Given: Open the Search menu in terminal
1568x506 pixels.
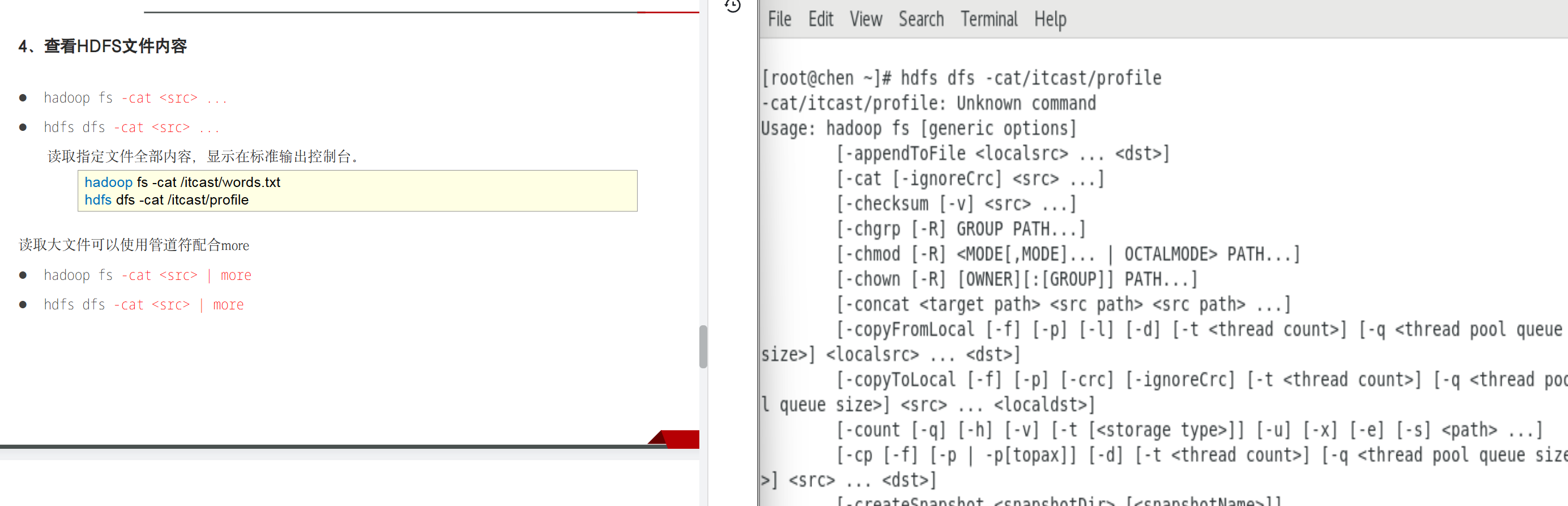Looking at the screenshot, I should click(921, 19).
